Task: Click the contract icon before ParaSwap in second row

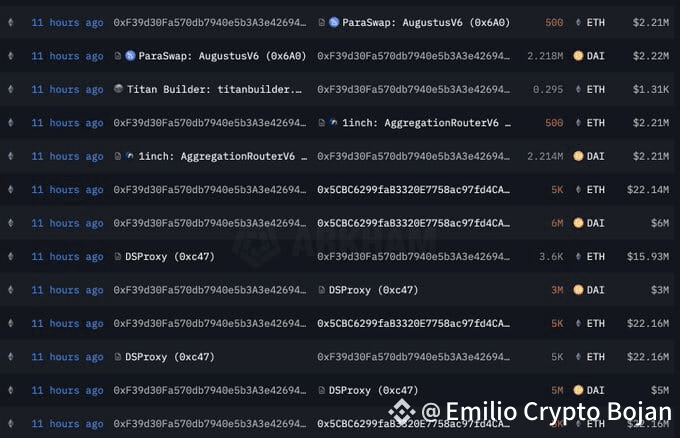Action: 118,56
